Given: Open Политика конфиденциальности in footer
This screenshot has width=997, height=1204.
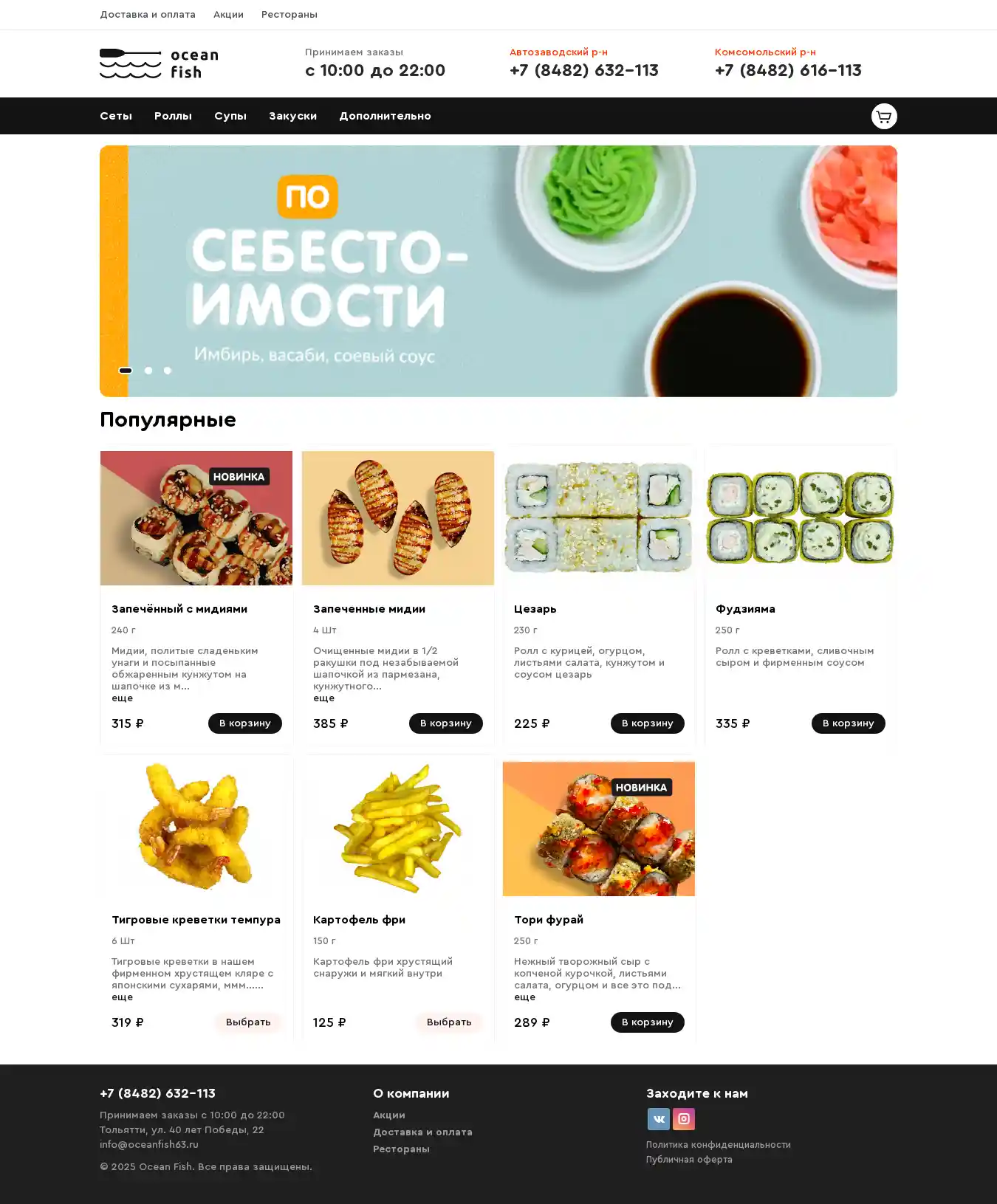Looking at the screenshot, I should [719, 1145].
